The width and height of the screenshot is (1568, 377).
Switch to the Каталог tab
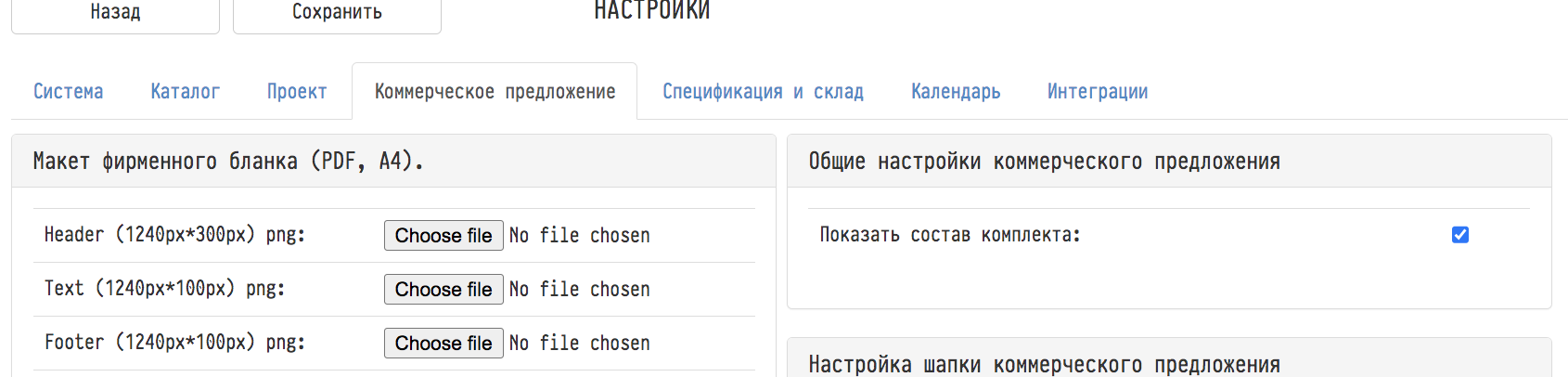coord(186,92)
